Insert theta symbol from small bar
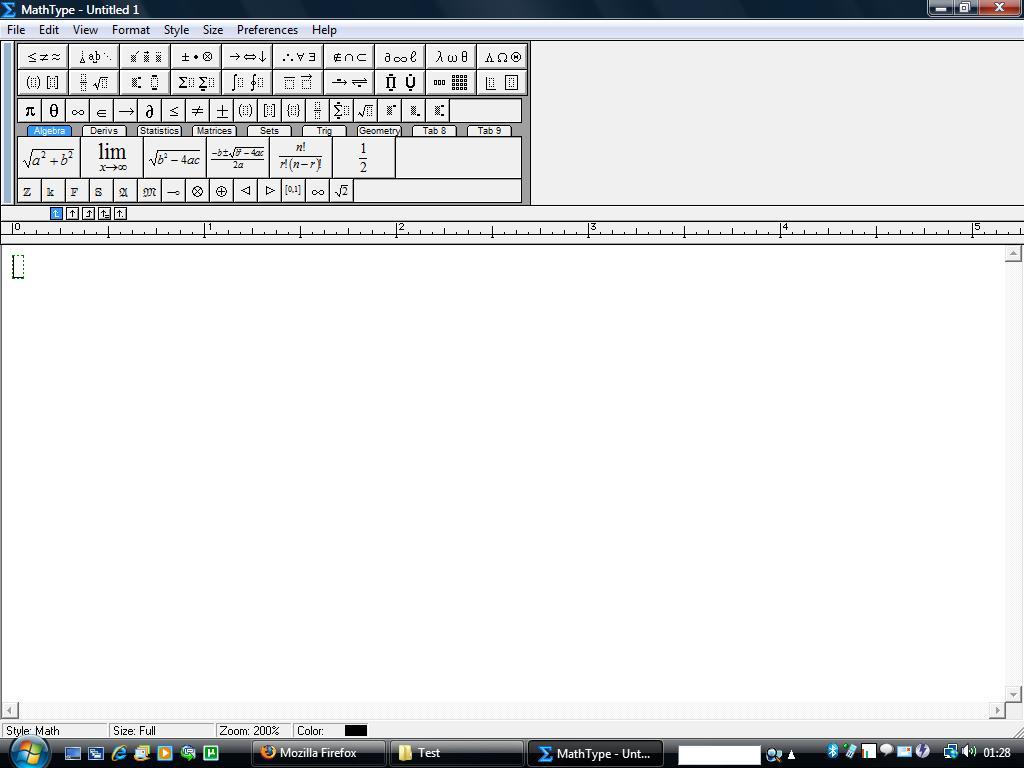Viewport: 1024px width, 768px height. point(54,110)
